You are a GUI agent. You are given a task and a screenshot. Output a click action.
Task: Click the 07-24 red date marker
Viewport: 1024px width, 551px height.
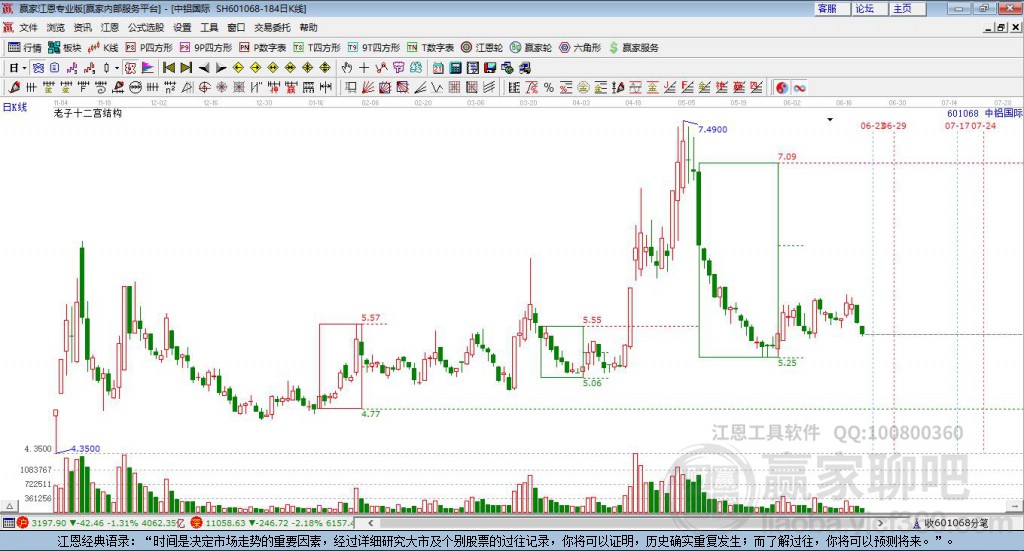984,126
